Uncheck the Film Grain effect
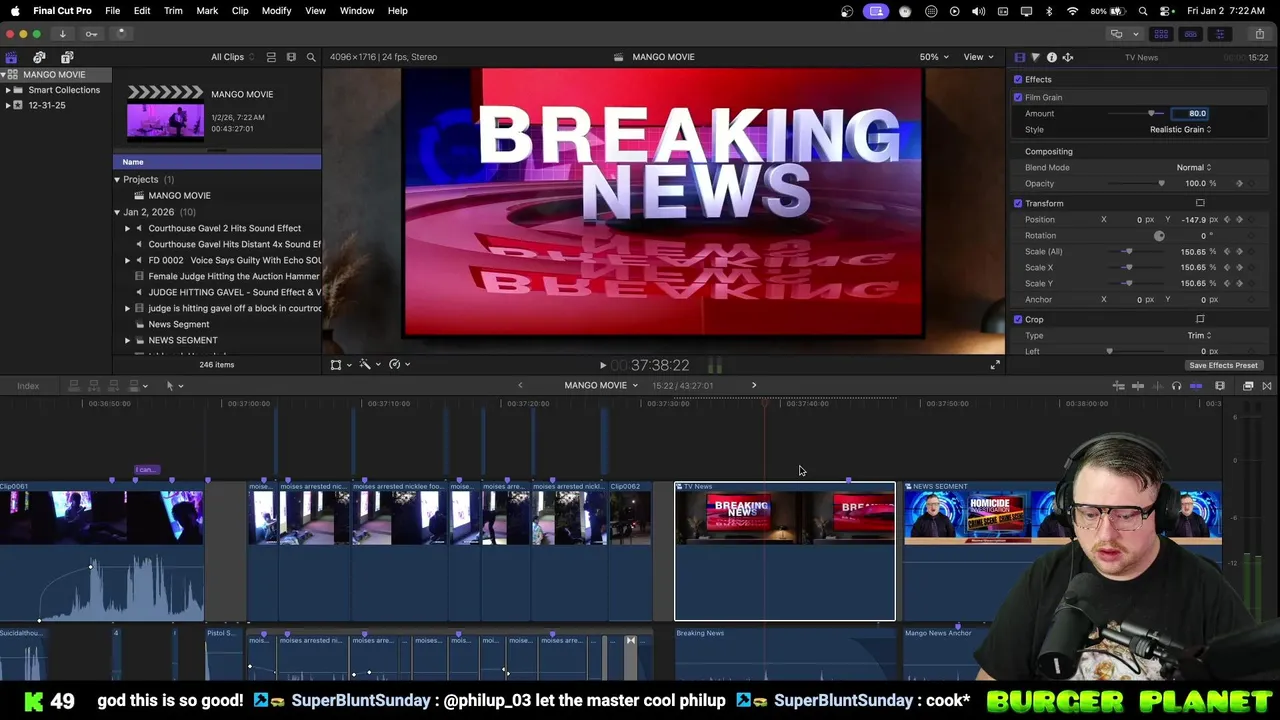This screenshot has width=1280, height=720. coord(1018,97)
